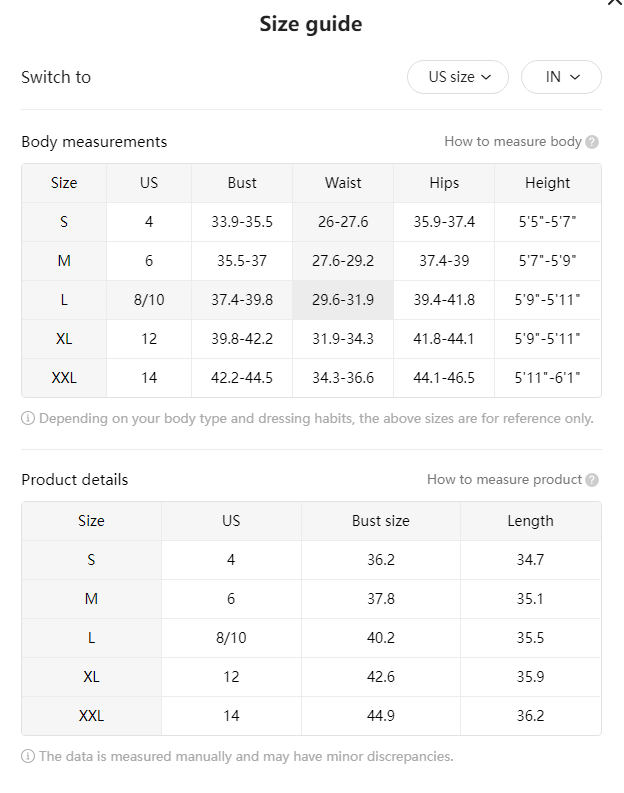Click the Bust size column header

click(381, 521)
